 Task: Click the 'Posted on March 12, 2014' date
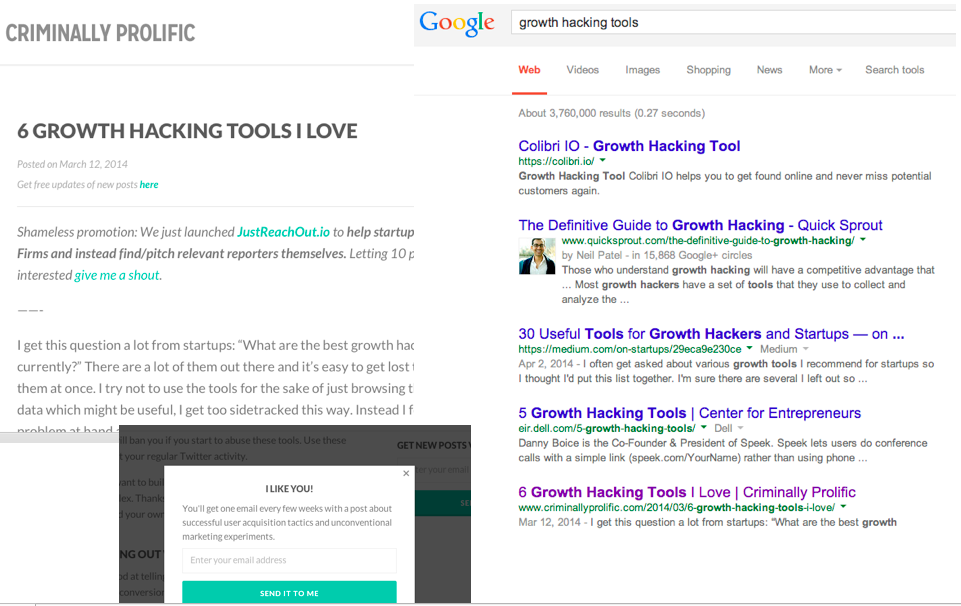coord(72,164)
